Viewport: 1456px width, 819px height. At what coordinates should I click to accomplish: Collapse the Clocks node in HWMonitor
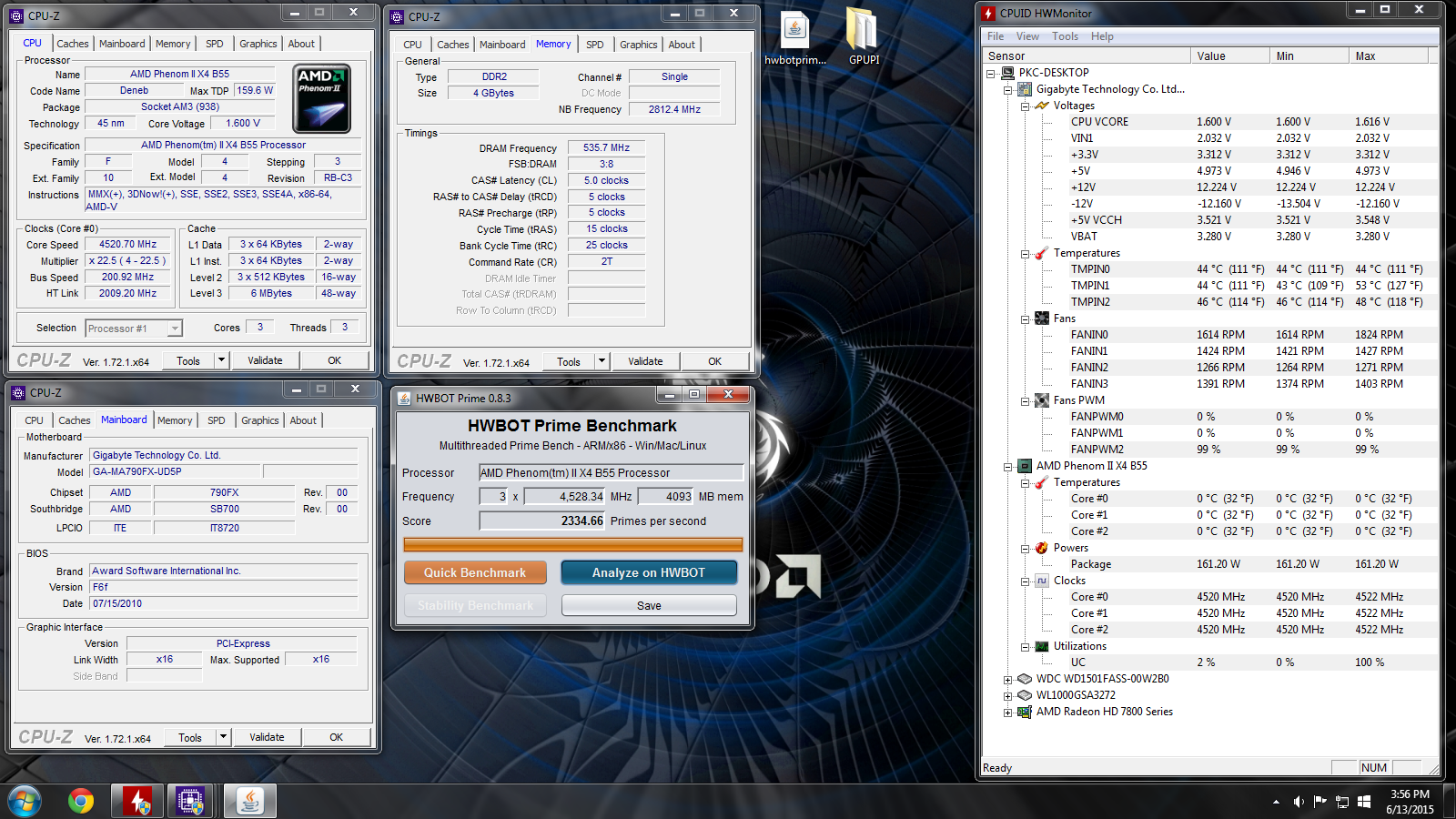(1025, 581)
